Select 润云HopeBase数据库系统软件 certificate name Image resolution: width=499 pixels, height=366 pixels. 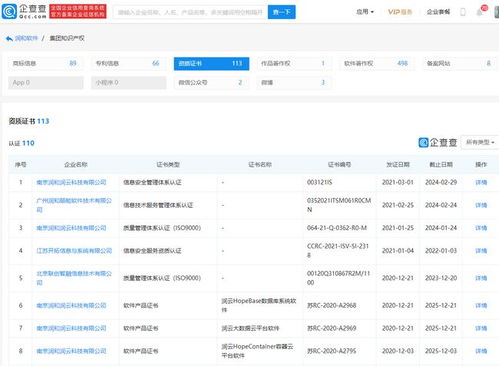(259, 305)
